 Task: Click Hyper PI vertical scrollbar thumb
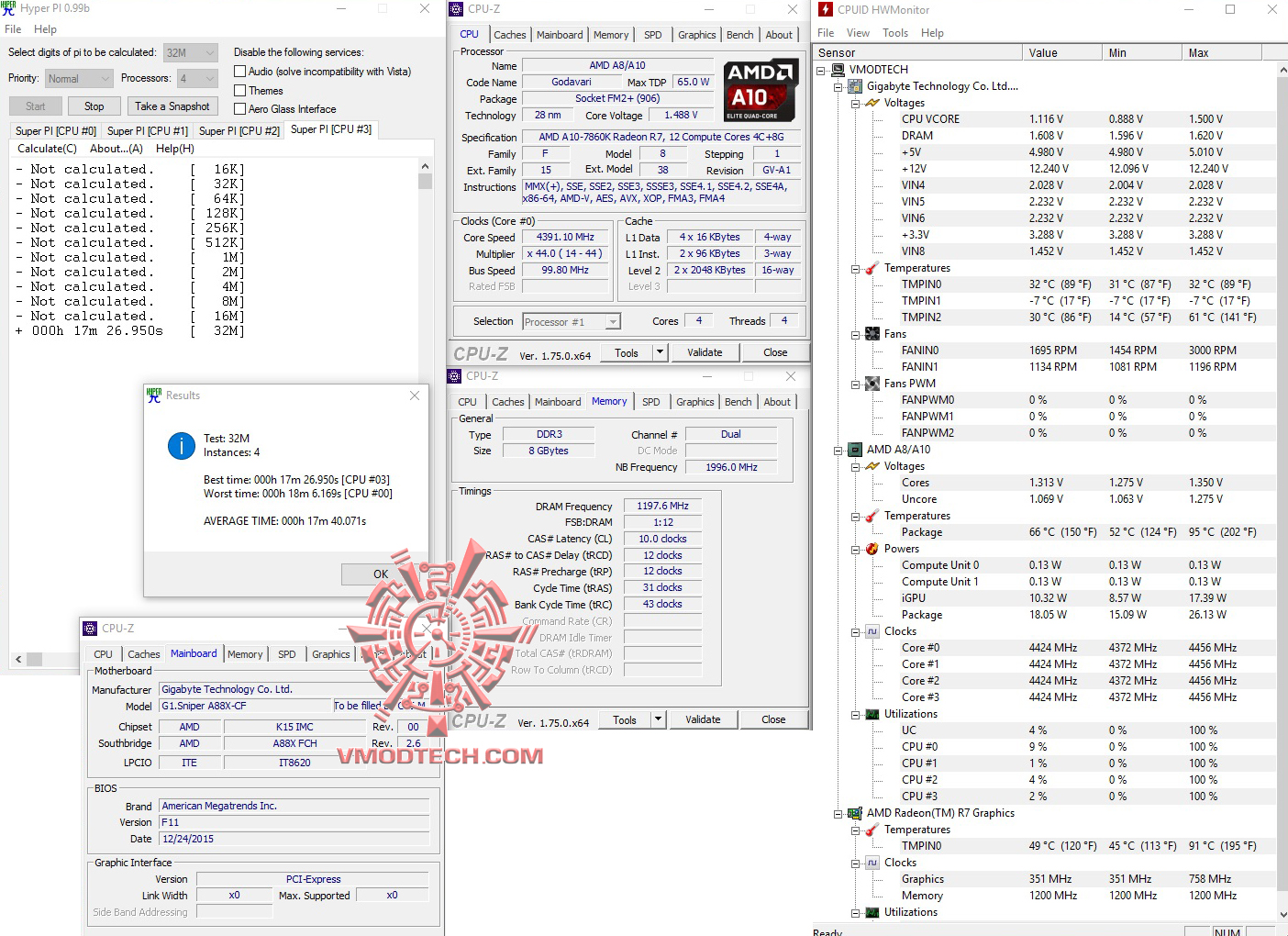coord(425,181)
